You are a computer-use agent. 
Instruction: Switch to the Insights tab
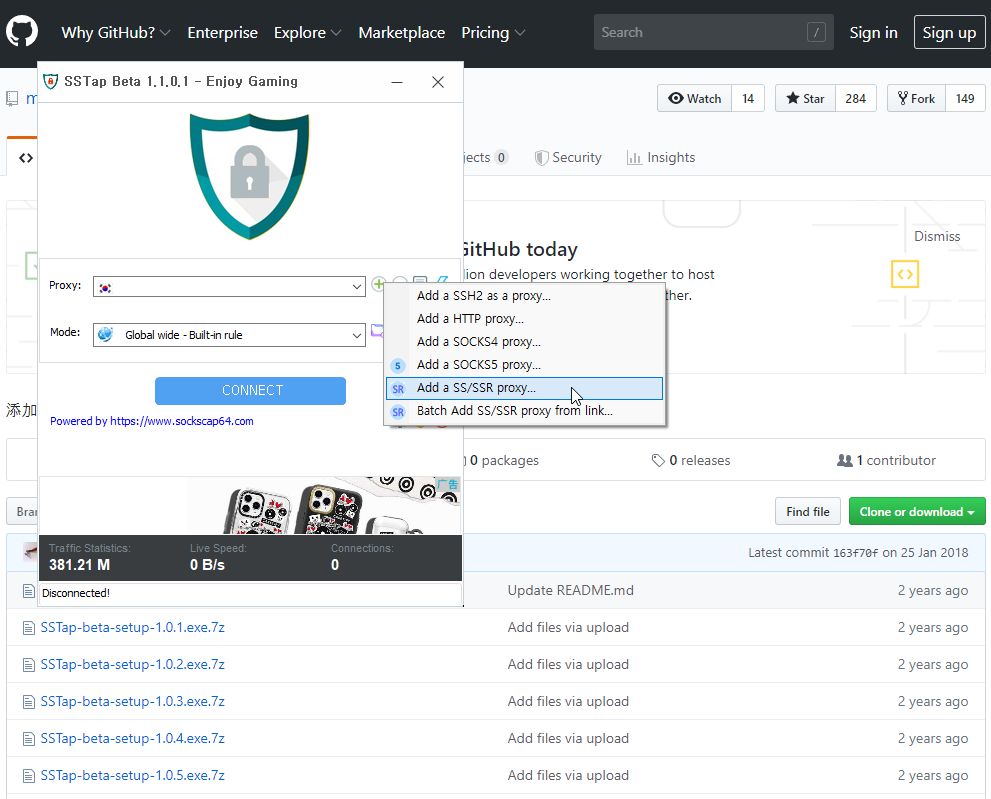click(x=661, y=157)
